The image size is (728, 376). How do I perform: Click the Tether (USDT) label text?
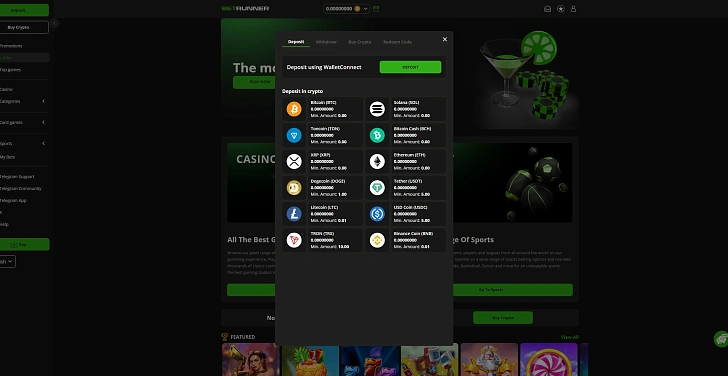coord(408,181)
